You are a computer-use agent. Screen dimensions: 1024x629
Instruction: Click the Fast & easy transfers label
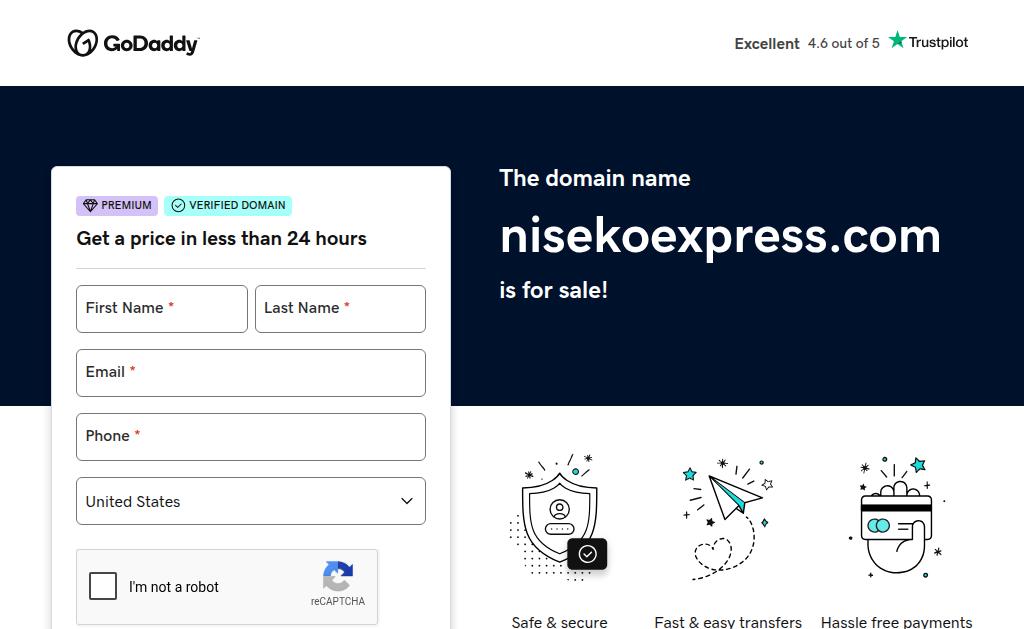[728, 622]
